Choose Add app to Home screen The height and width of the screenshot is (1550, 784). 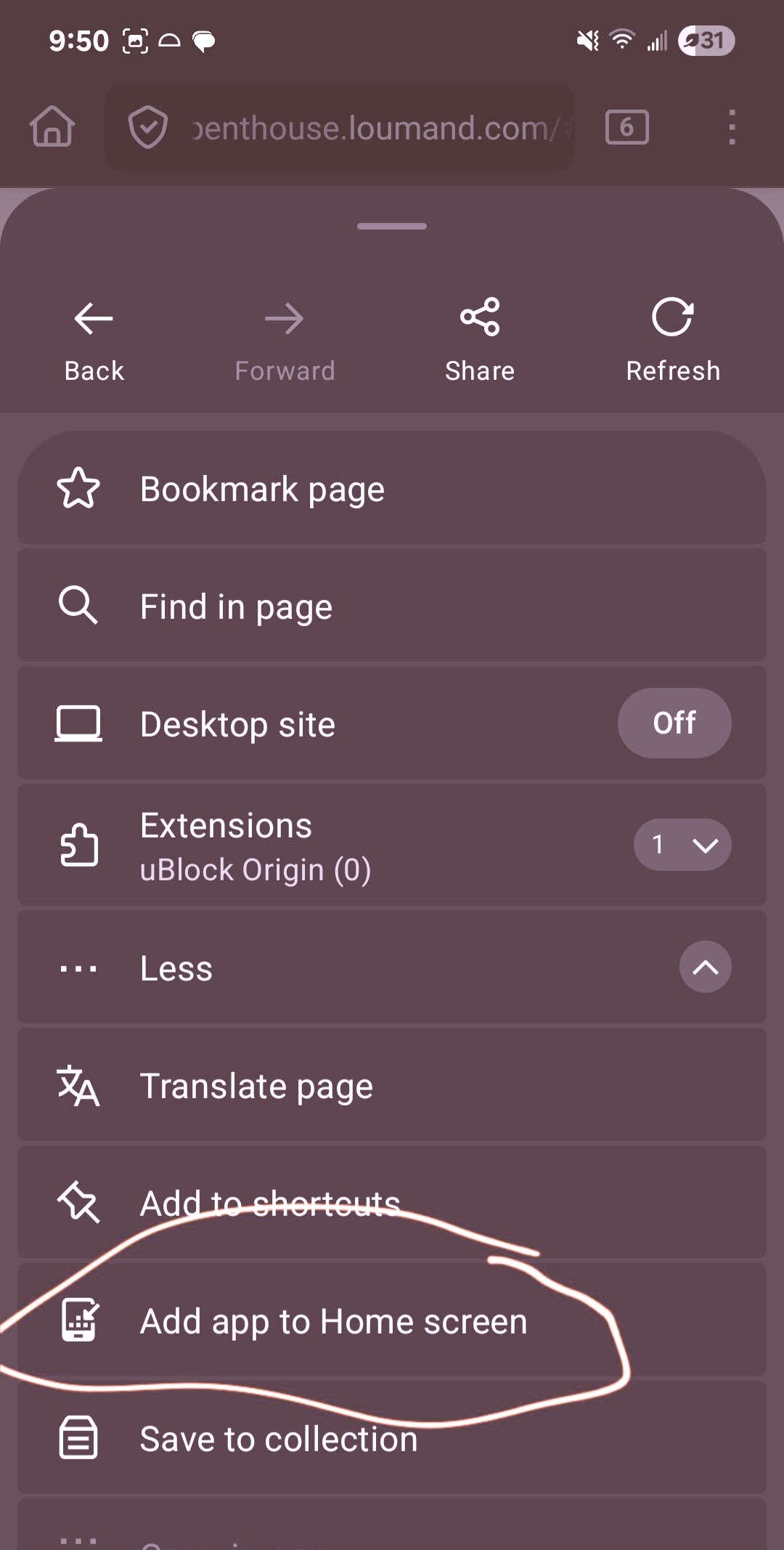(x=333, y=1321)
